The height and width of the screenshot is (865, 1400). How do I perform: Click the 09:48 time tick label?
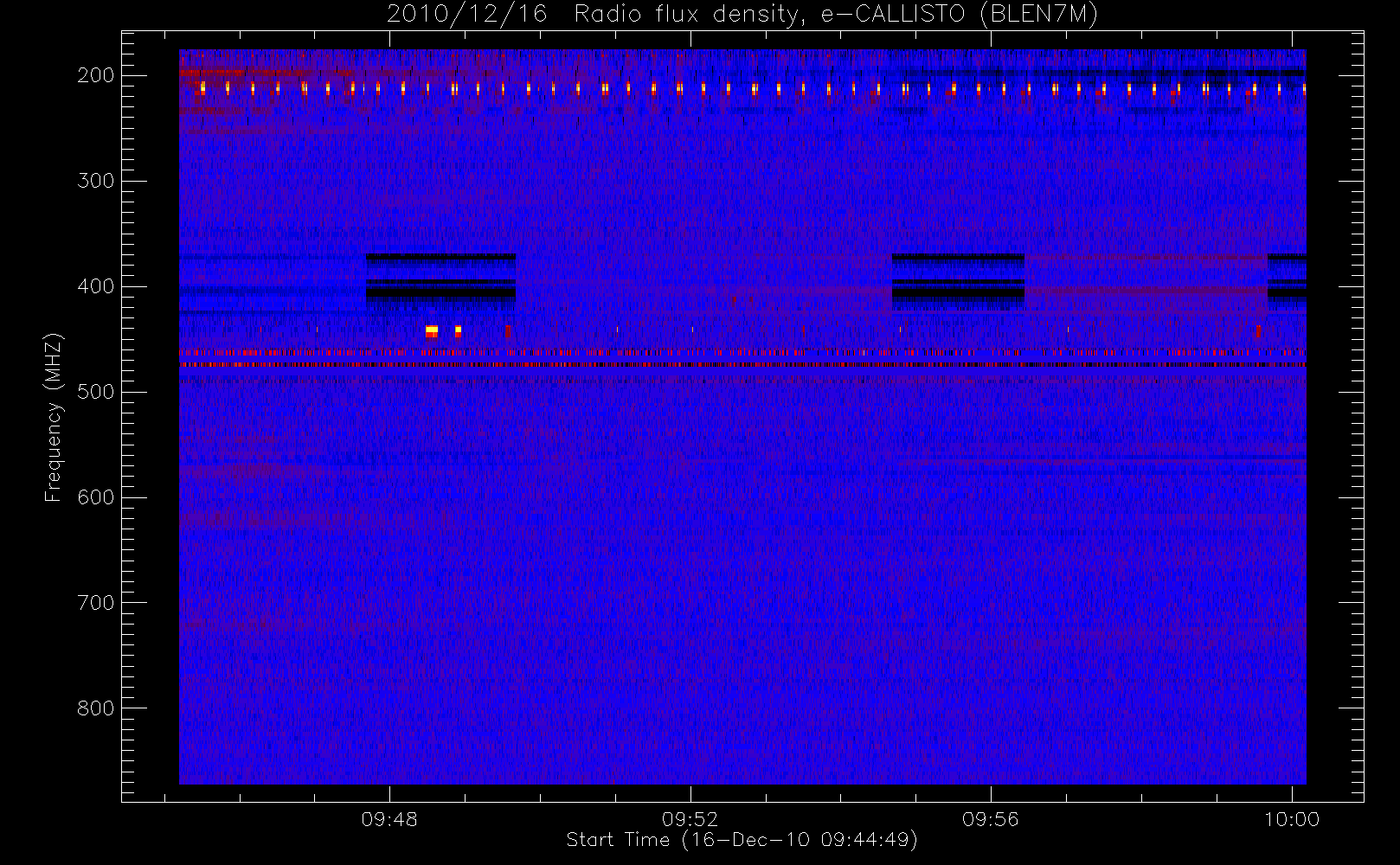(x=389, y=819)
